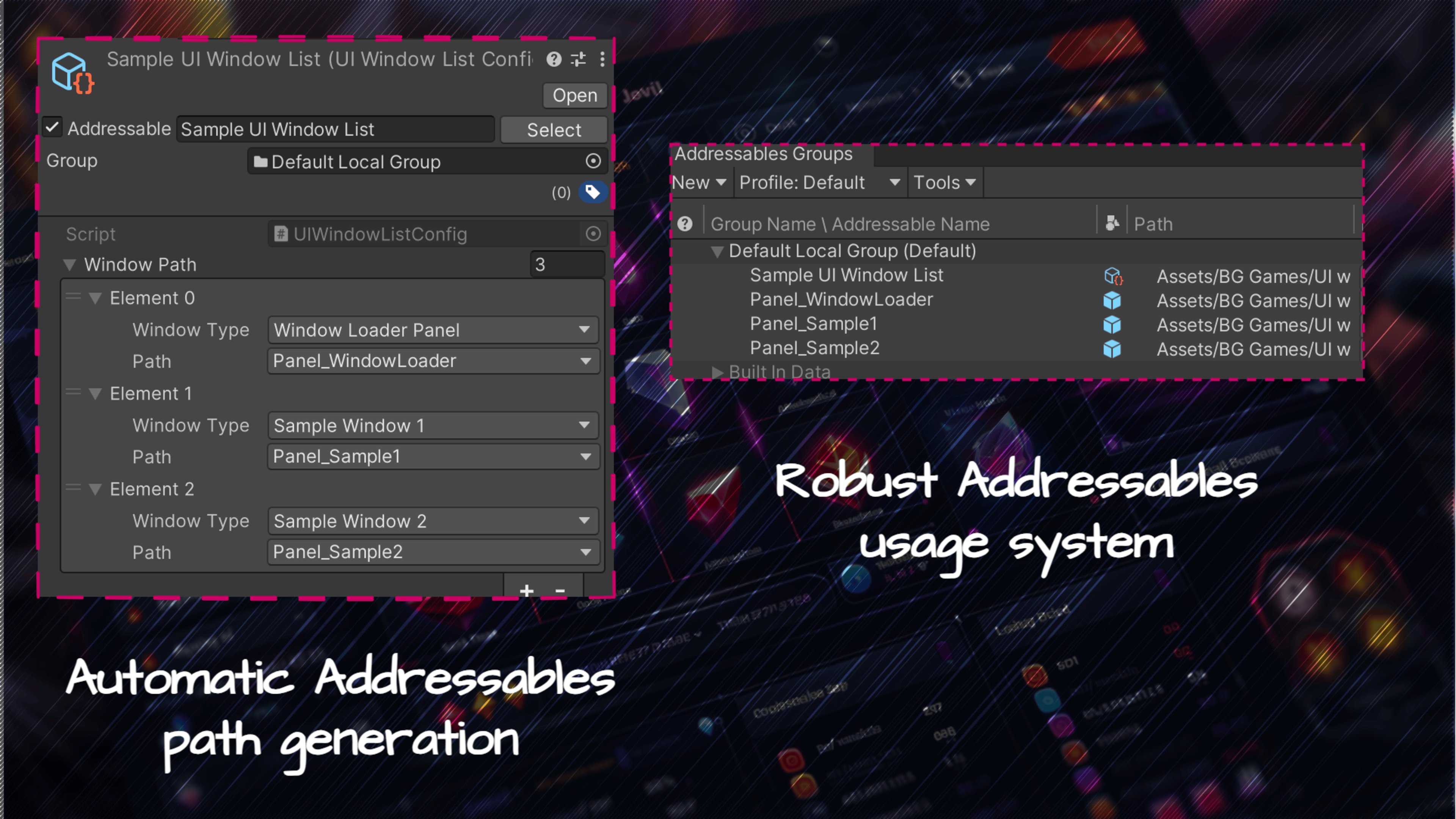Screen dimensions: 1456x819
Task: Click the Group field object picker circle
Action: (593, 161)
